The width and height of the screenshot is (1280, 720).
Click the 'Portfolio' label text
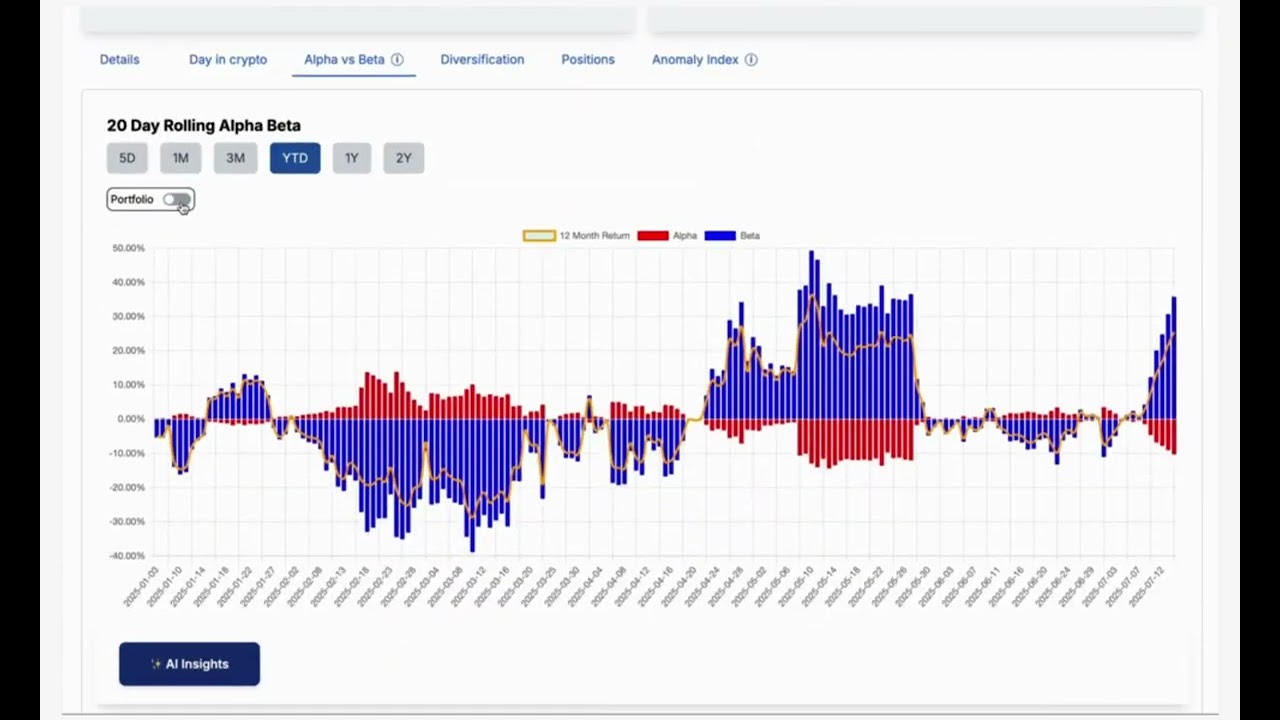click(132, 200)
